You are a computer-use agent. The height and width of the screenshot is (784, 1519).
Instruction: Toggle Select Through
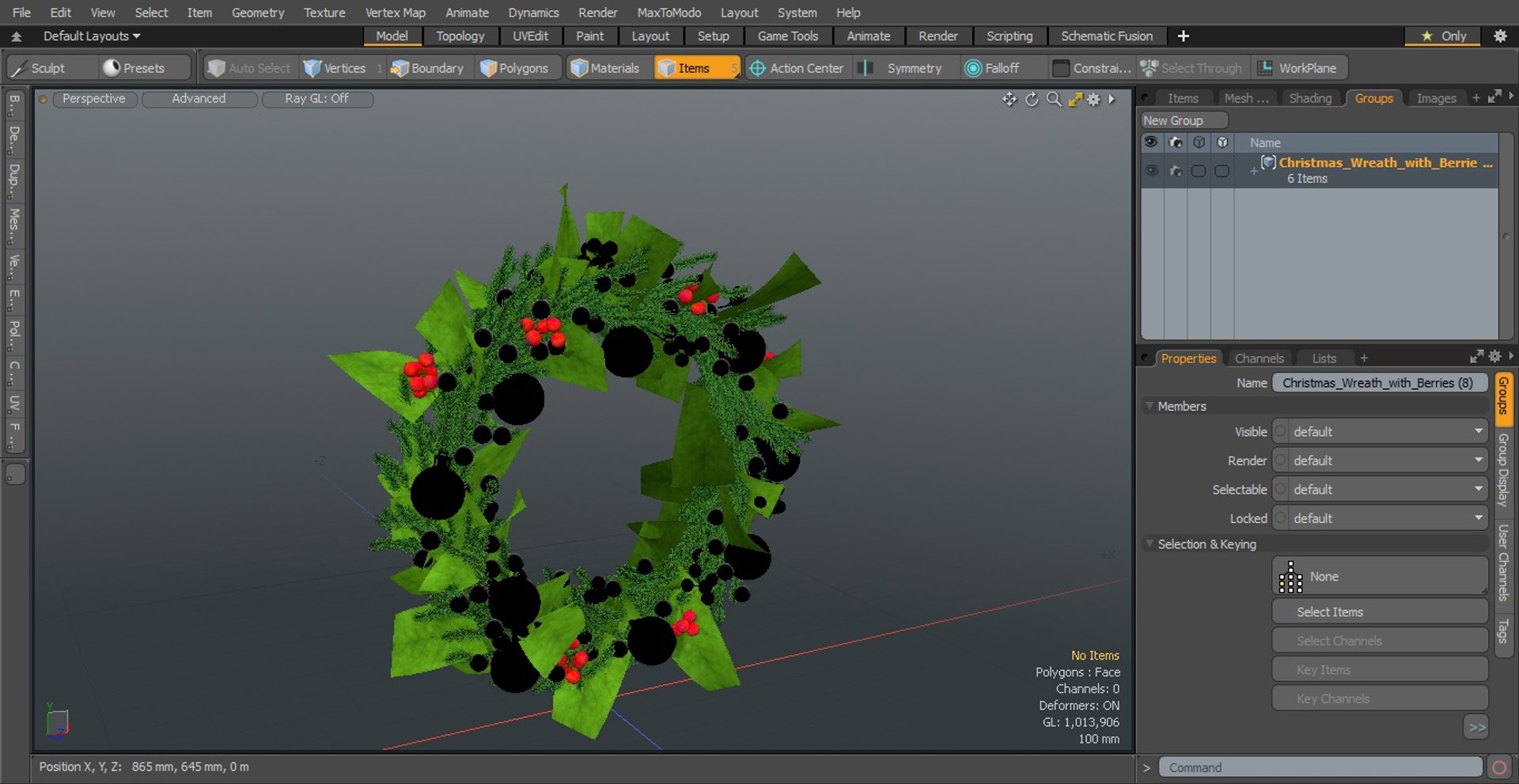tap(1193, 68)
